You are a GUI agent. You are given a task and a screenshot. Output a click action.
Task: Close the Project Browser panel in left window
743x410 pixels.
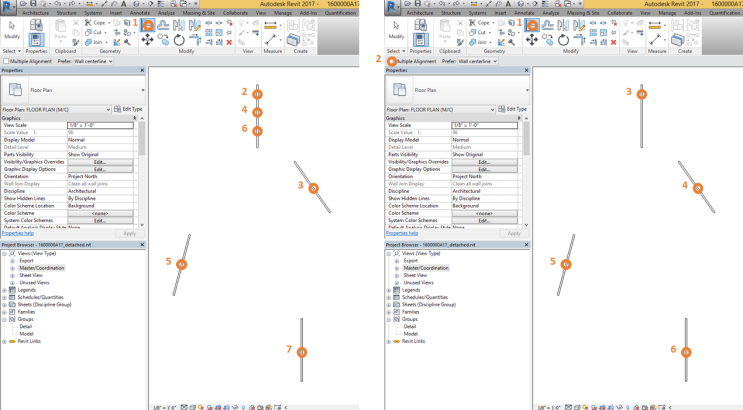click(142, 245)
